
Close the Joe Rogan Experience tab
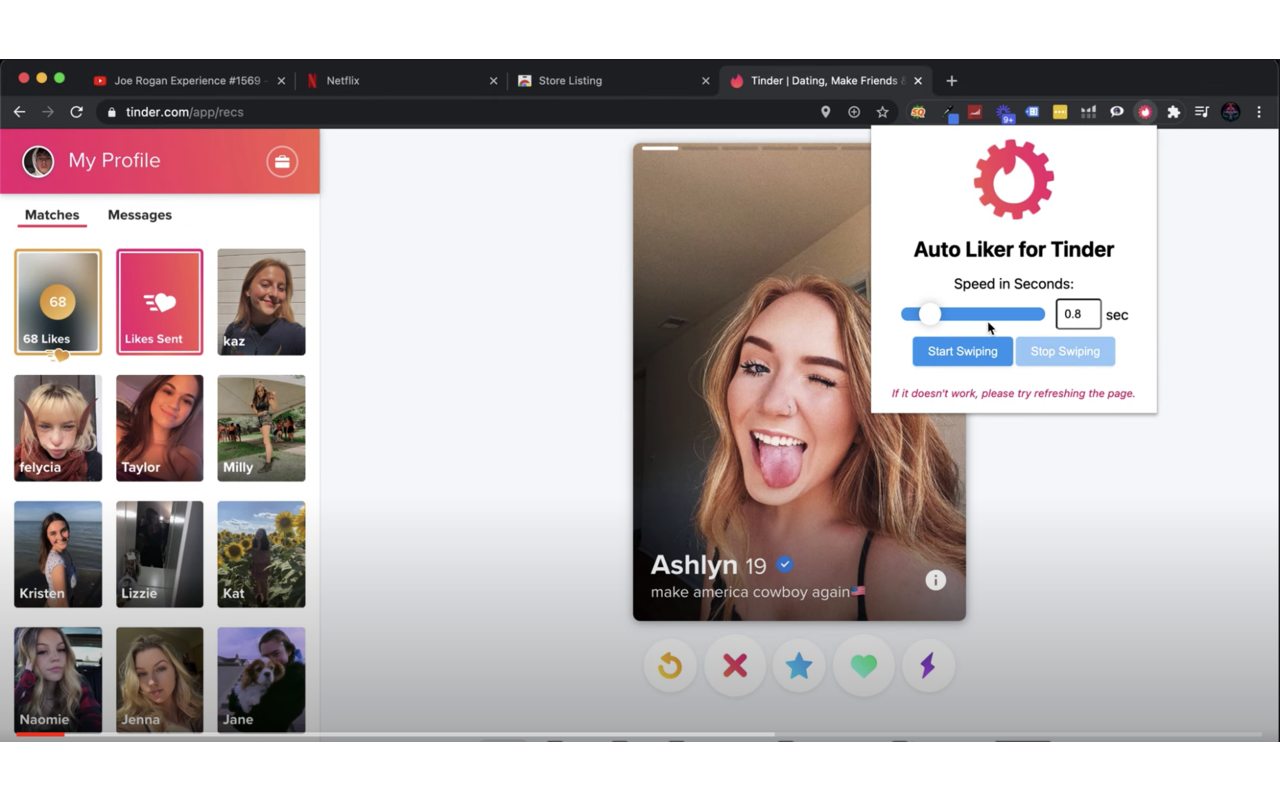tap(281, 81)
